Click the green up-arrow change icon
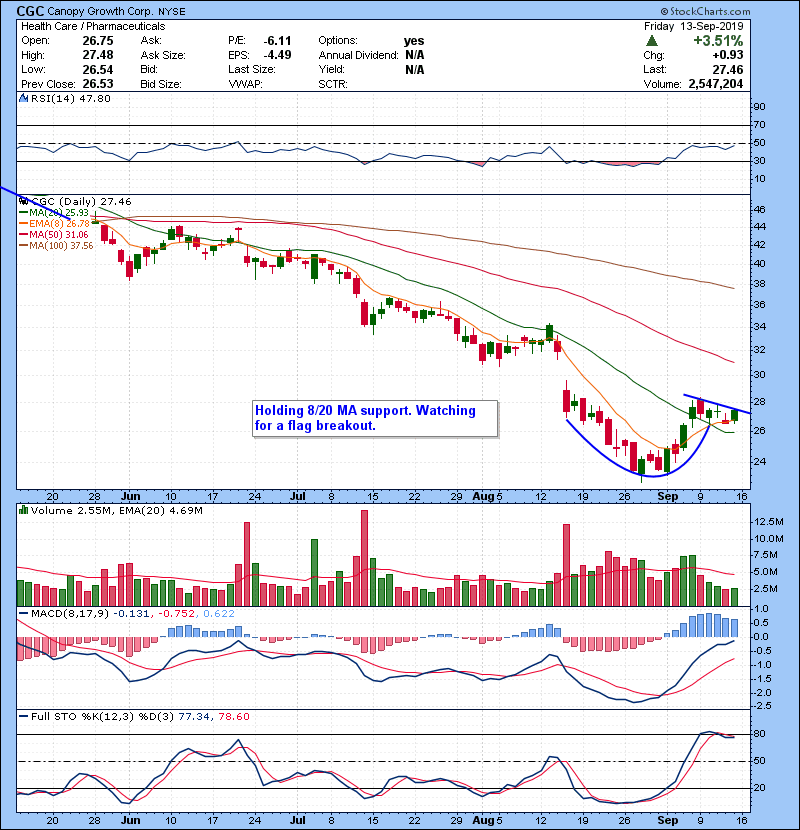The image size is (800, 830). [652, 41]
